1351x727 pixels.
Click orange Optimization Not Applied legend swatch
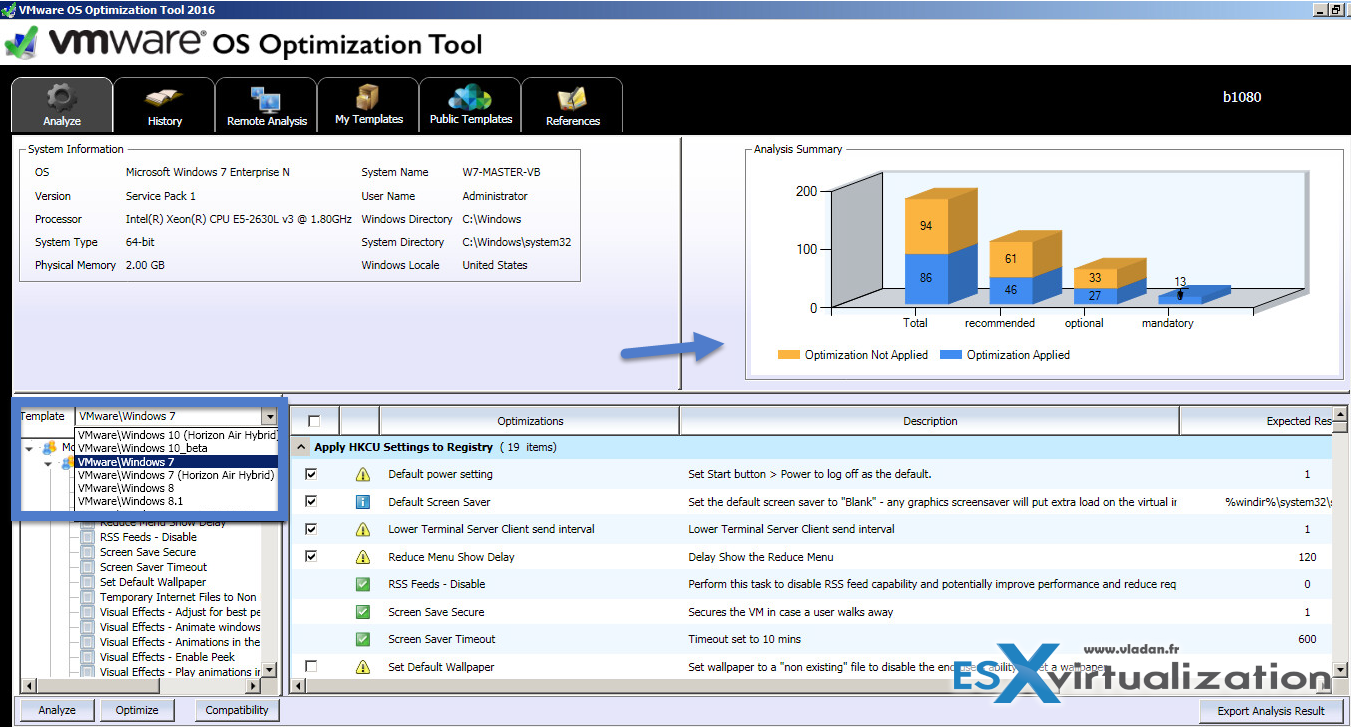(x=788, y=355)
